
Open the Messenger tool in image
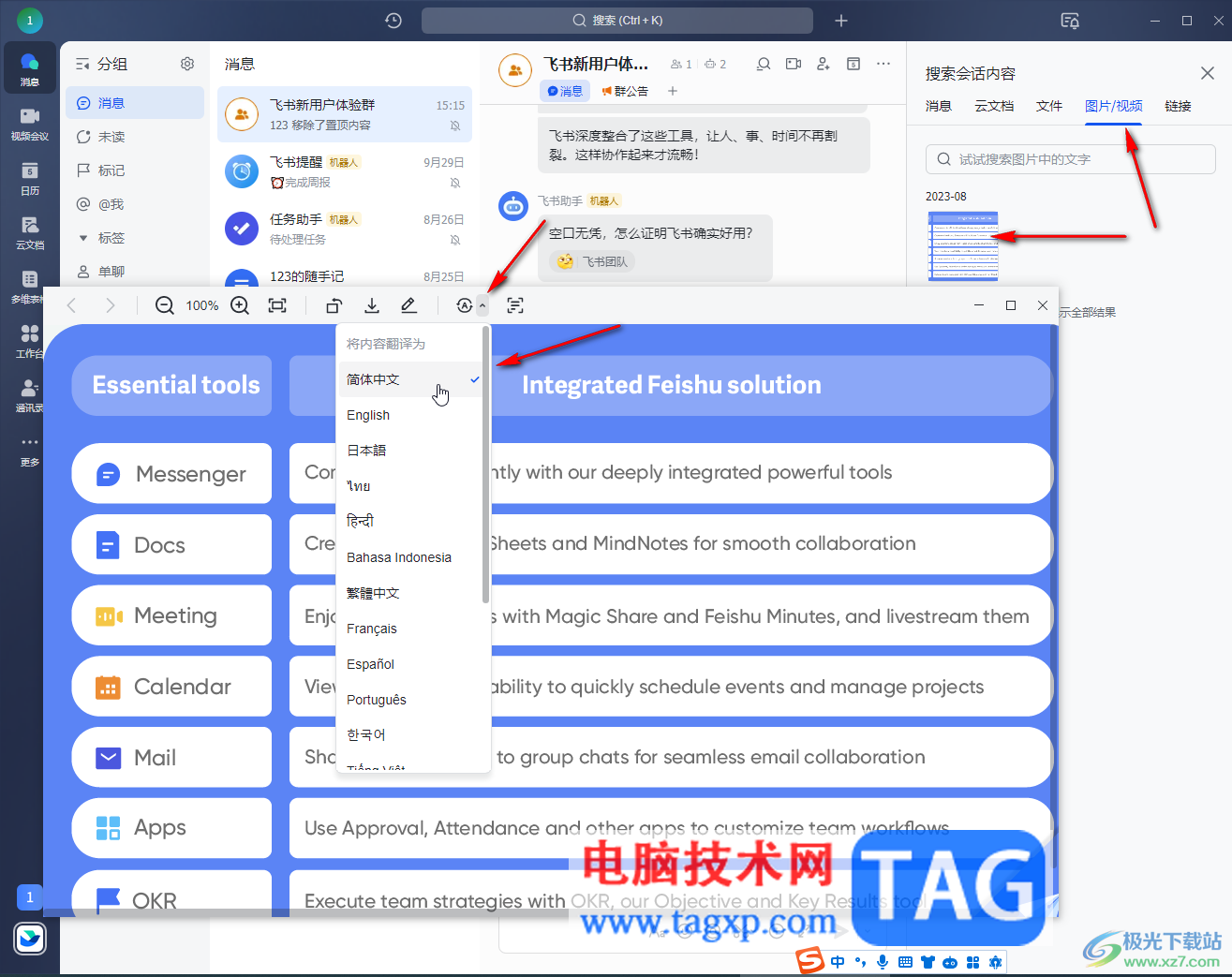[172, 474]
